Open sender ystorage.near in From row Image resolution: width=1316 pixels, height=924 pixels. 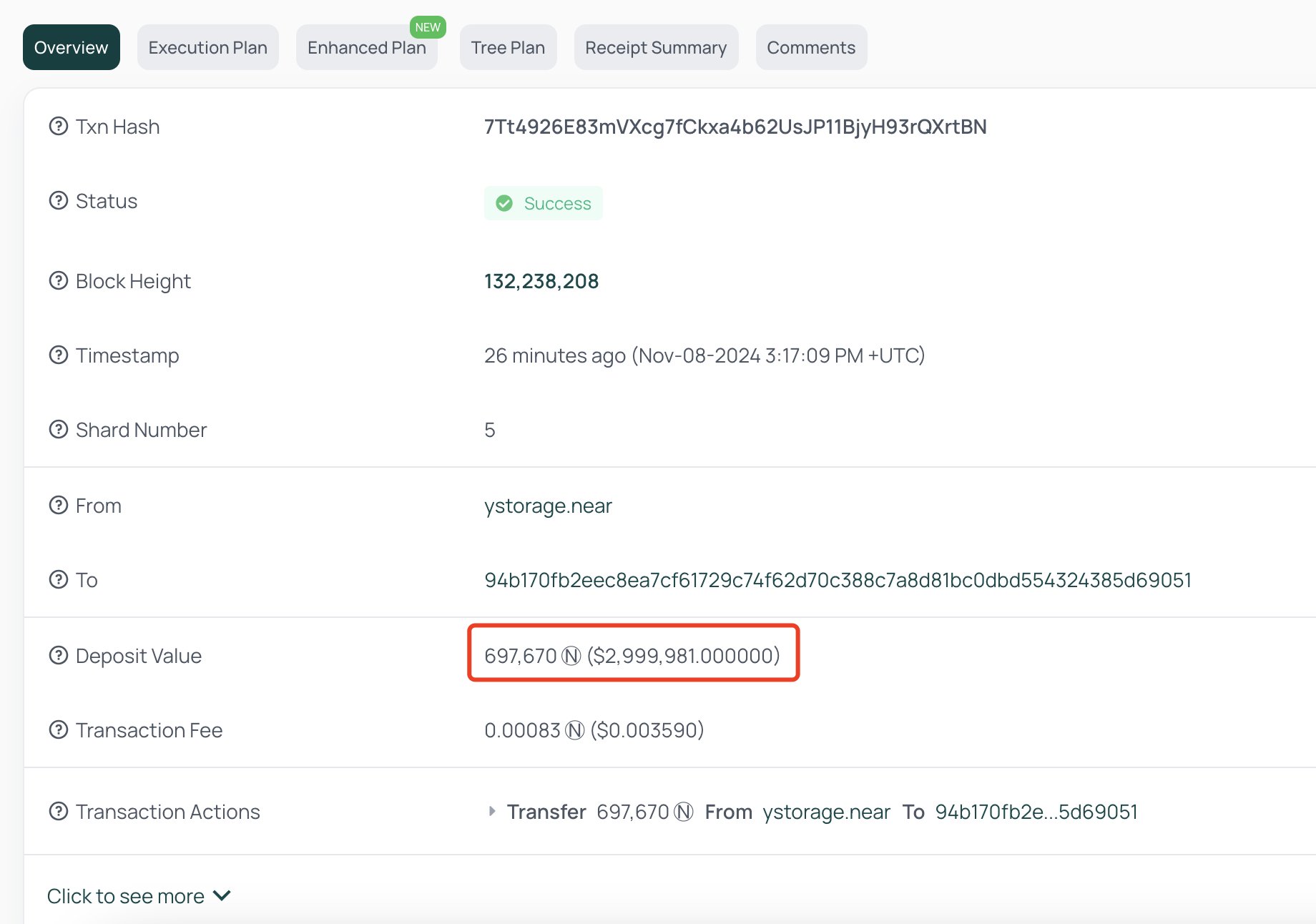coord(548,506)
